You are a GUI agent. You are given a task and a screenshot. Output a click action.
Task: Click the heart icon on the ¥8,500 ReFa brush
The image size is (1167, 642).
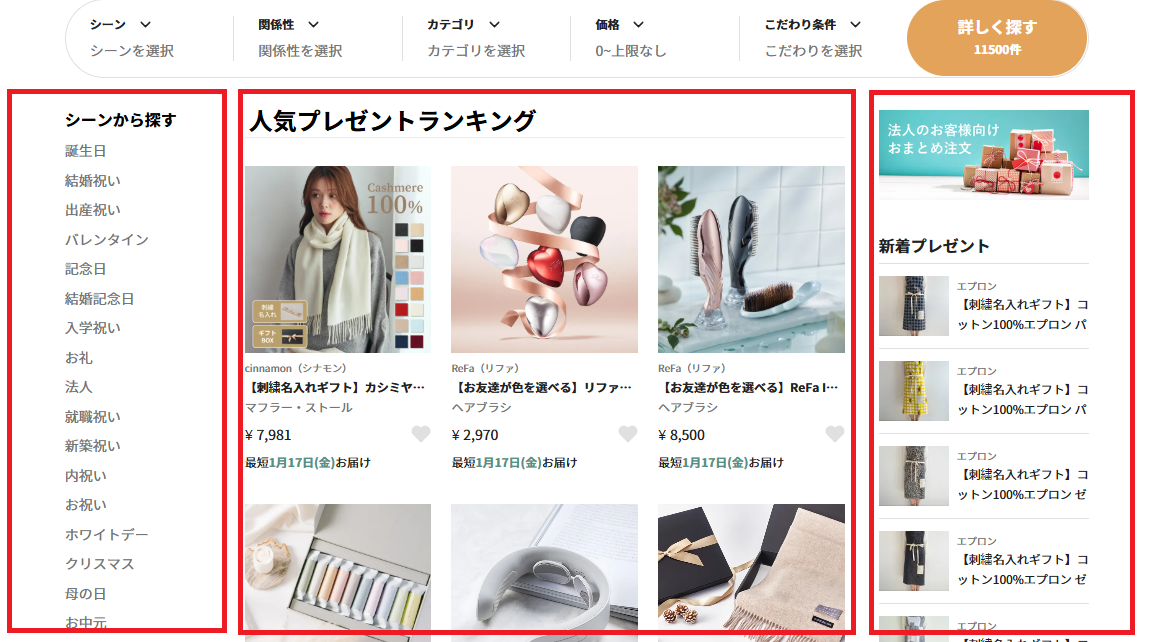[835, 434]
